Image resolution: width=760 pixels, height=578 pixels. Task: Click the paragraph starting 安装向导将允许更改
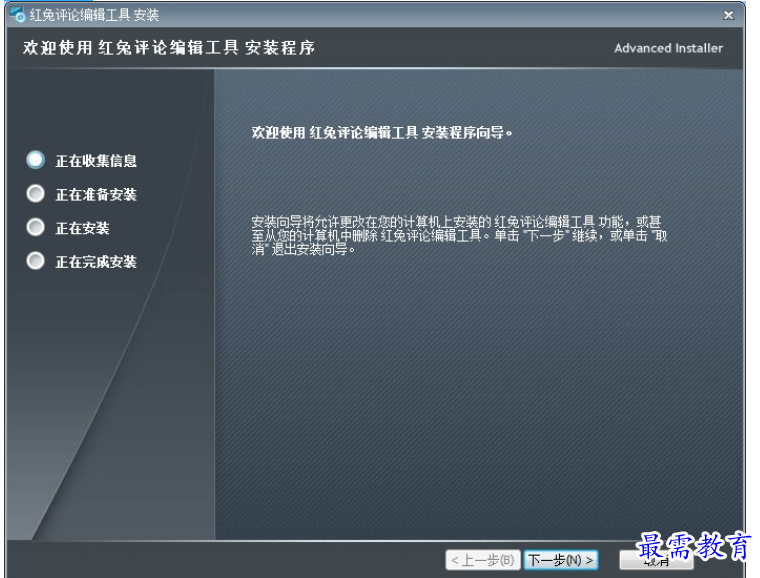pos(459,235)
